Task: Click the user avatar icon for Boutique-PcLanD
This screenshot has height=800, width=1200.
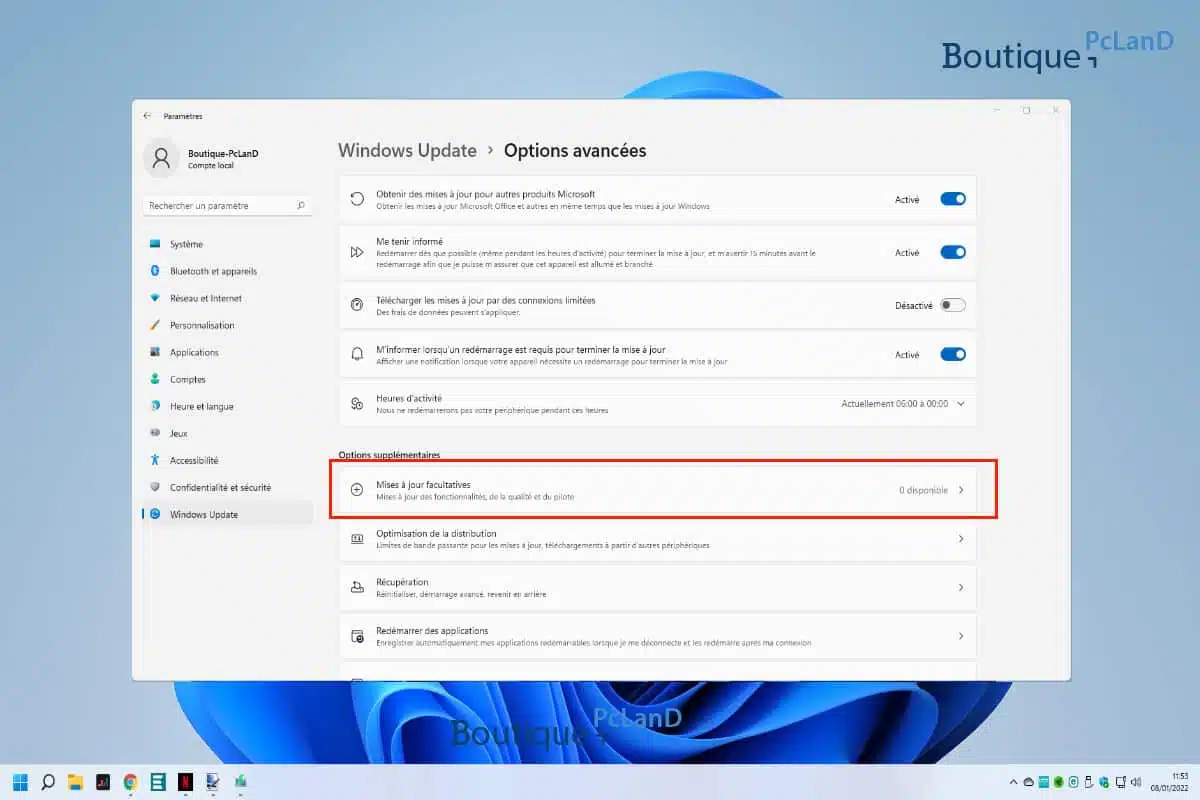Action: tap(160, 158)
